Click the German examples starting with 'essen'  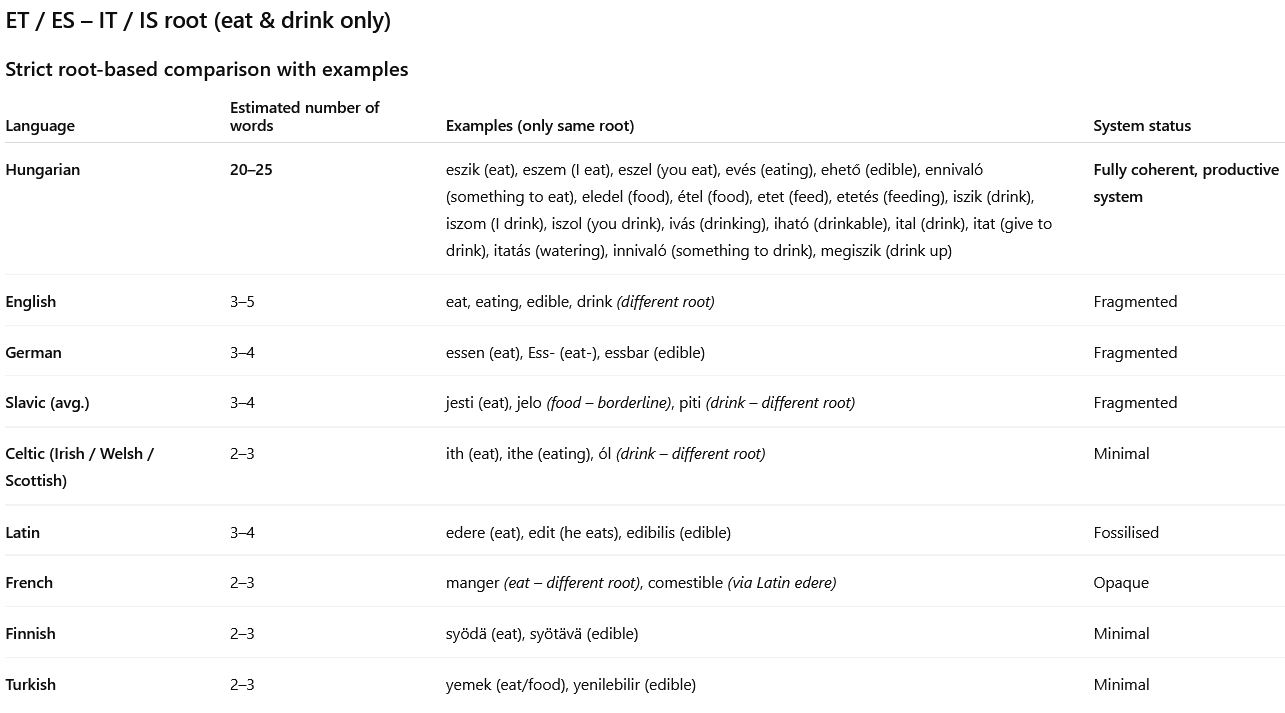tap(575, 353)
